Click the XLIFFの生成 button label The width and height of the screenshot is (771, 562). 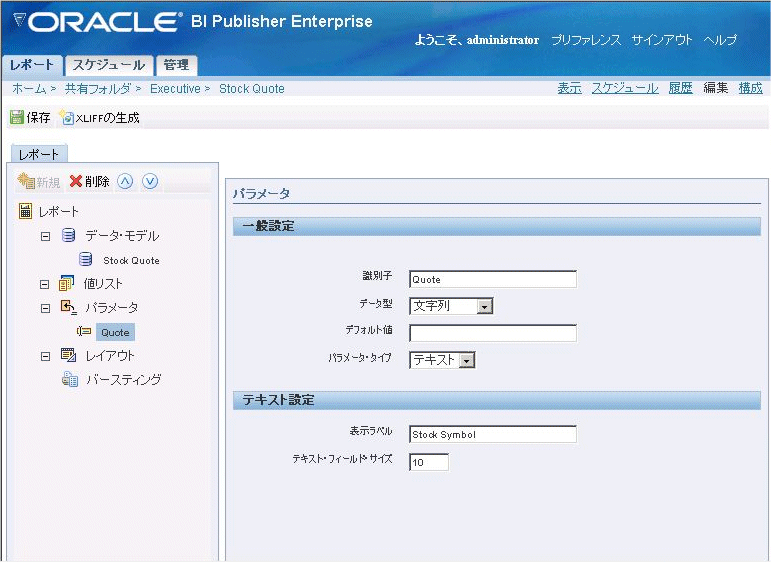[x=108, y=118]
